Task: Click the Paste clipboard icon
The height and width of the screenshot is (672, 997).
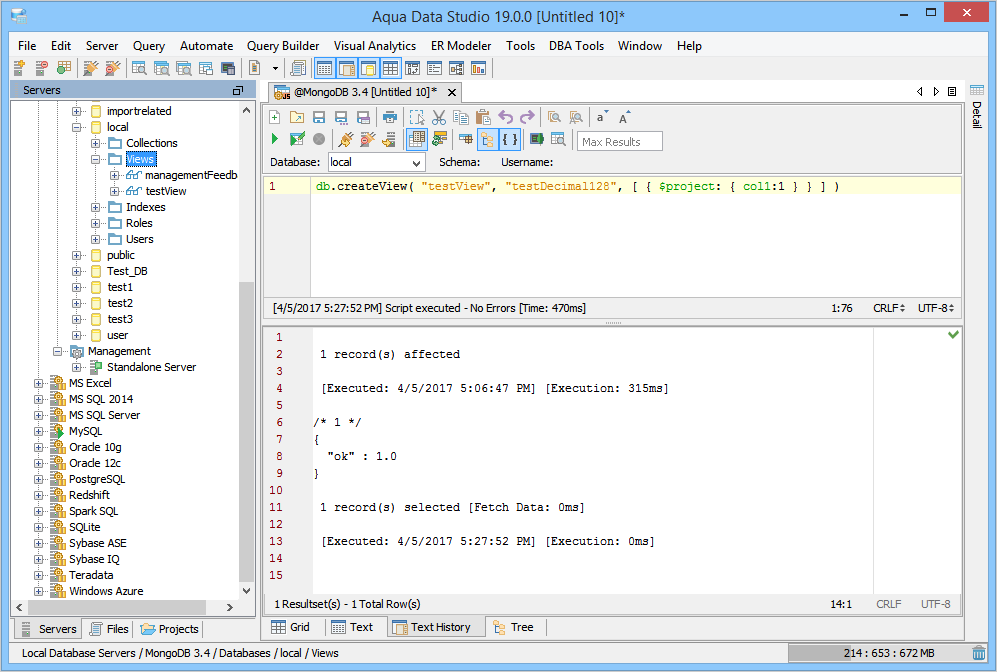Action: pos(483,117)
